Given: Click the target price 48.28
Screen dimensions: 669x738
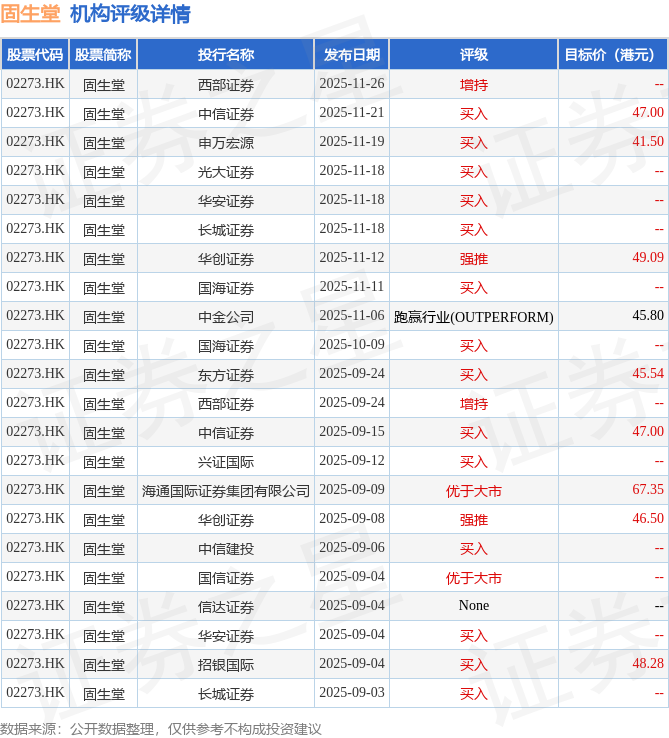Looking at the screenshot, I should [648, 664].
